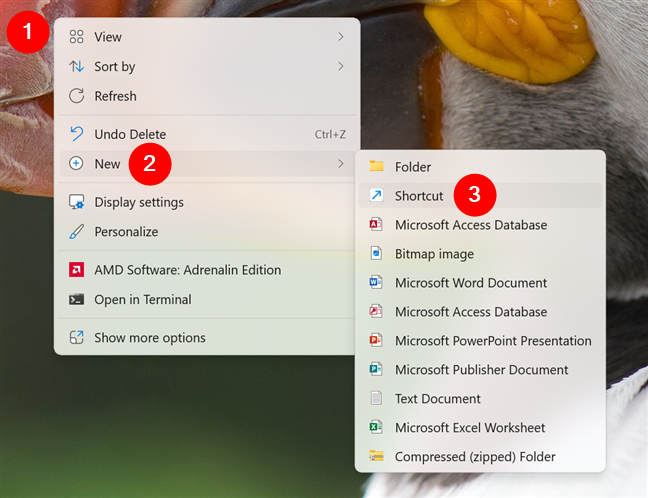Screen dimensions: 648x498
Task: Click the circular Refresh arrow icon
Action: [76, 96]
